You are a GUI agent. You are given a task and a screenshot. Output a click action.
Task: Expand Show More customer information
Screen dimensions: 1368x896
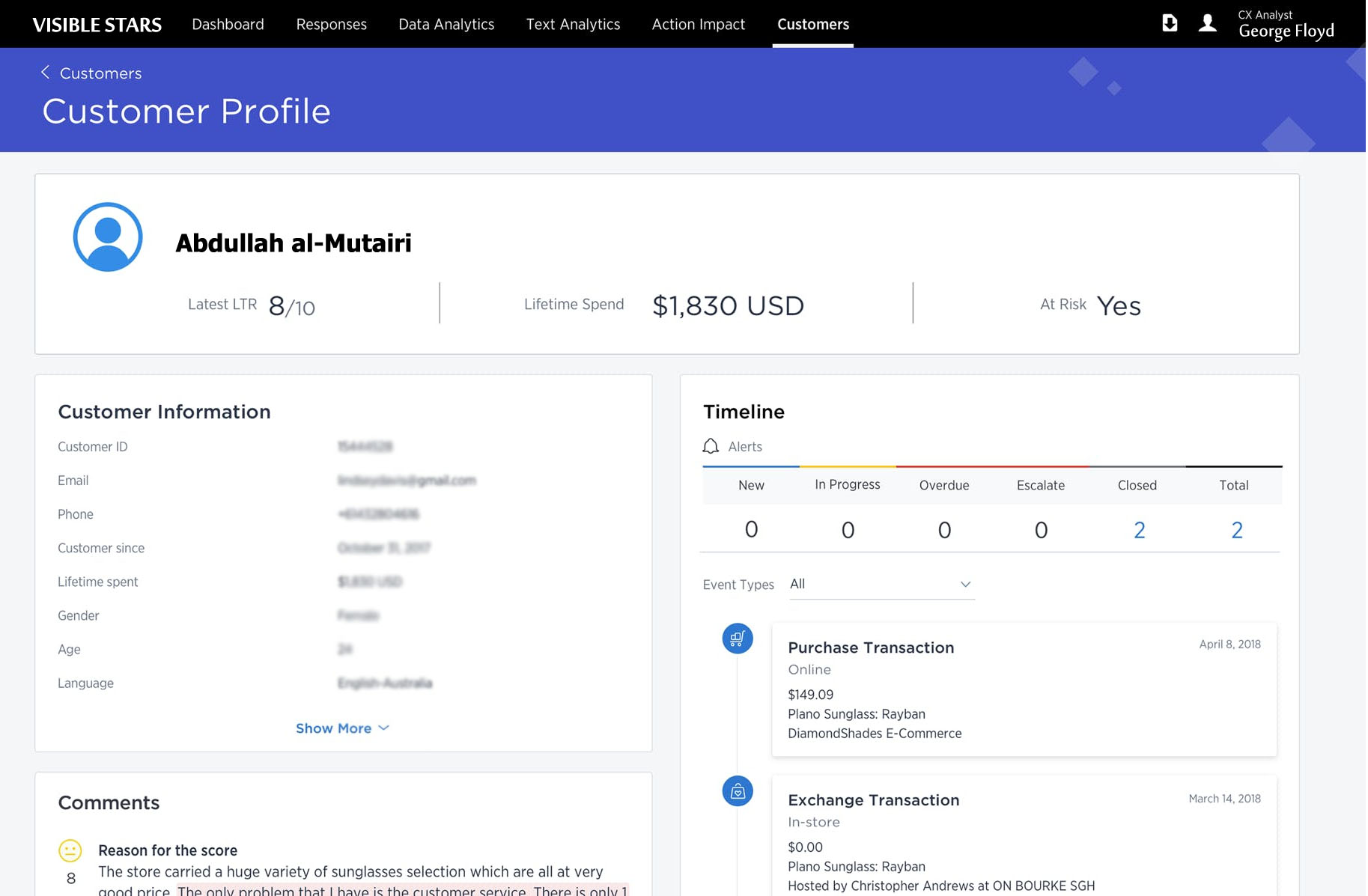click(342, 728)
